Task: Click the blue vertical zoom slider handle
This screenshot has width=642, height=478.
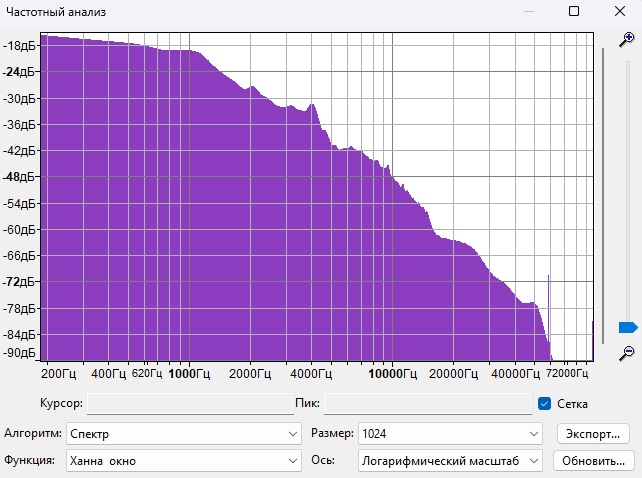Action: 628,327
